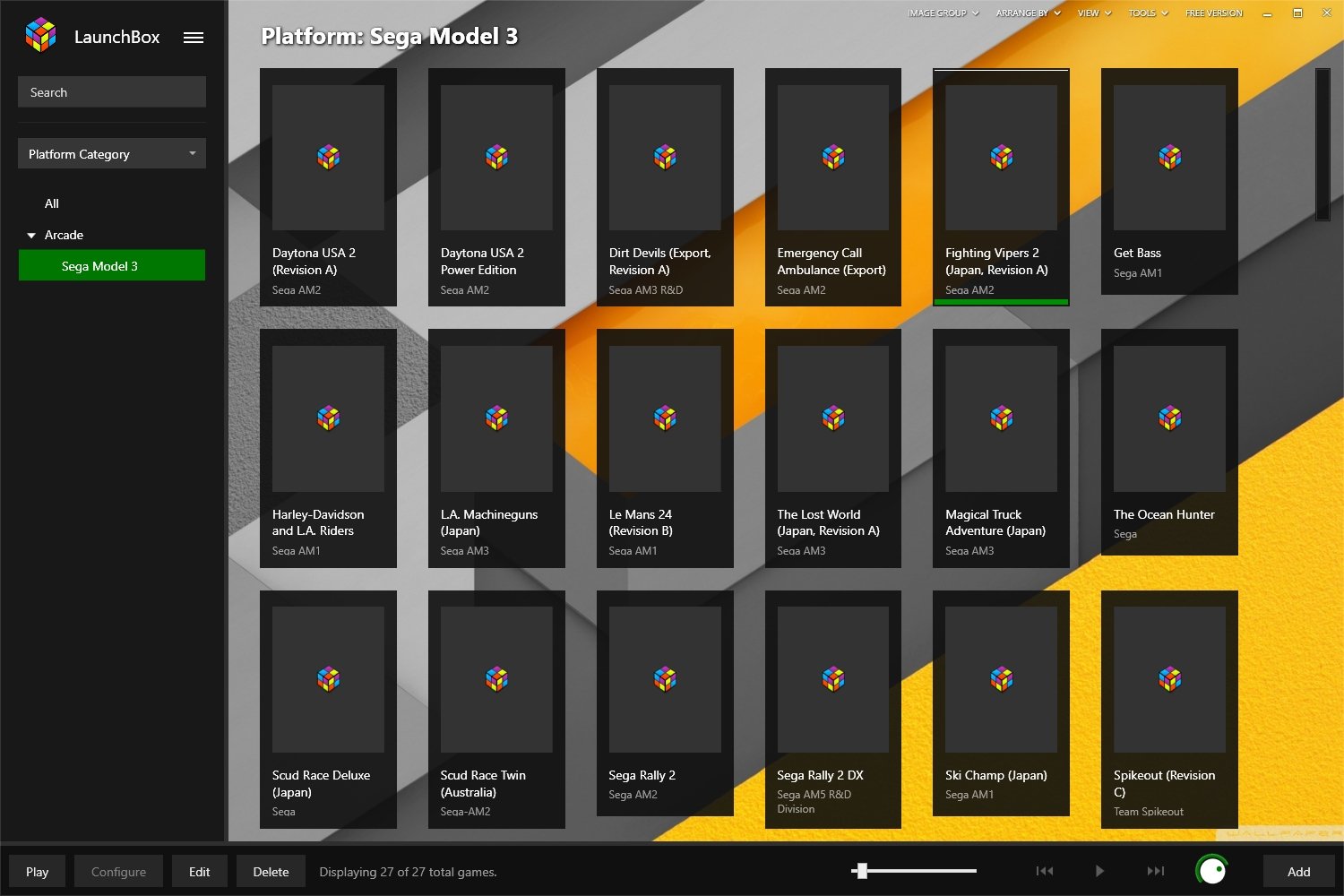1344x896 pixels.
Task: Select The Lost World cover placeholder
Action: [833, 418]
